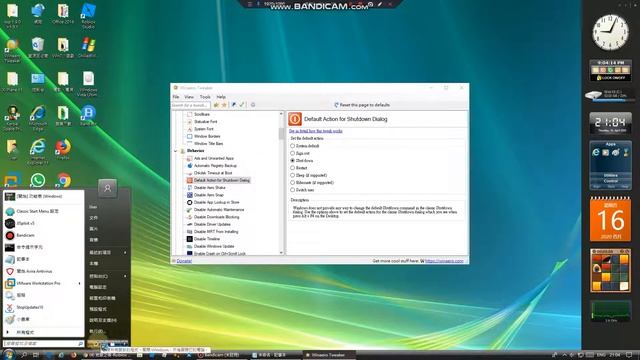640x360 pixels.
Task: Open the Windows Vista logo file icon
Action: pos(88,84)
